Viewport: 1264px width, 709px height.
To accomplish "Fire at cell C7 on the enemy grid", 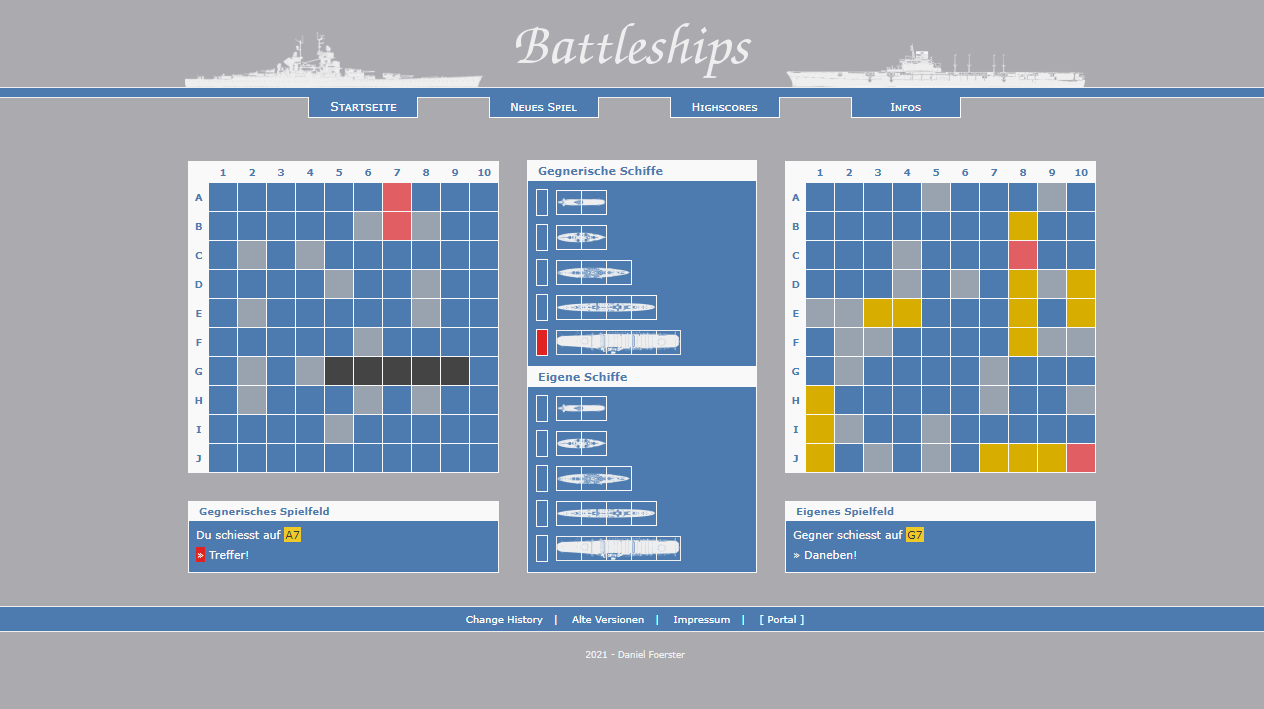I will coord(397,255).
